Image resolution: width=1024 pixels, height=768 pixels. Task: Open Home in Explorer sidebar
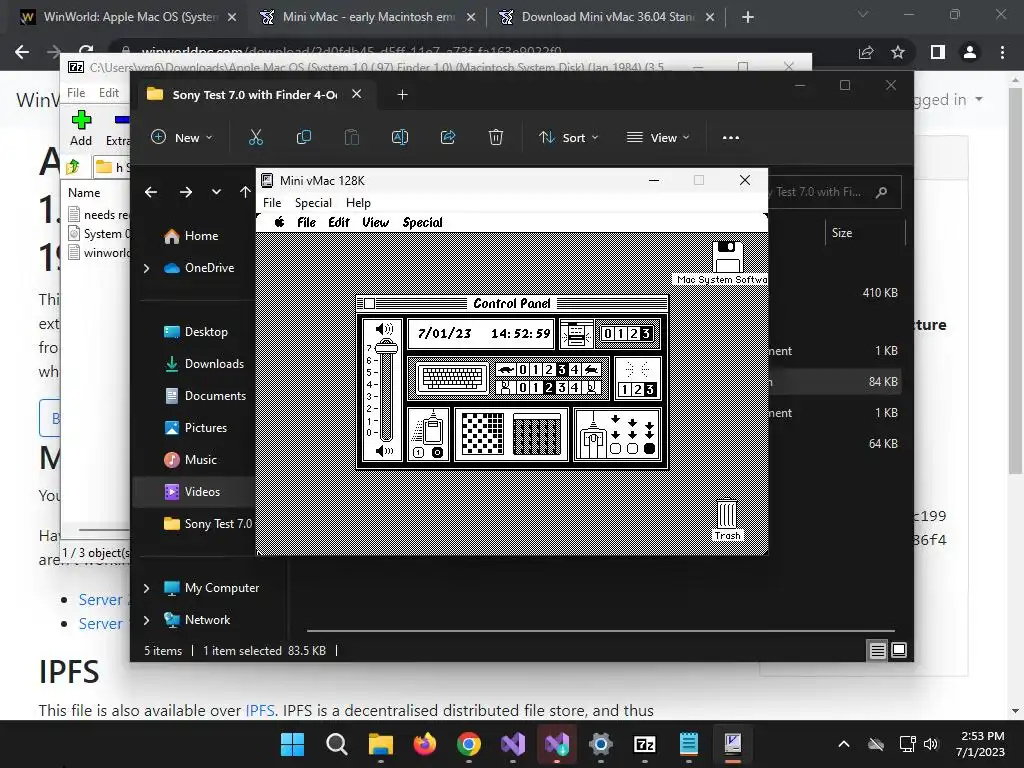pyautogui.click(x=200, y=236)
